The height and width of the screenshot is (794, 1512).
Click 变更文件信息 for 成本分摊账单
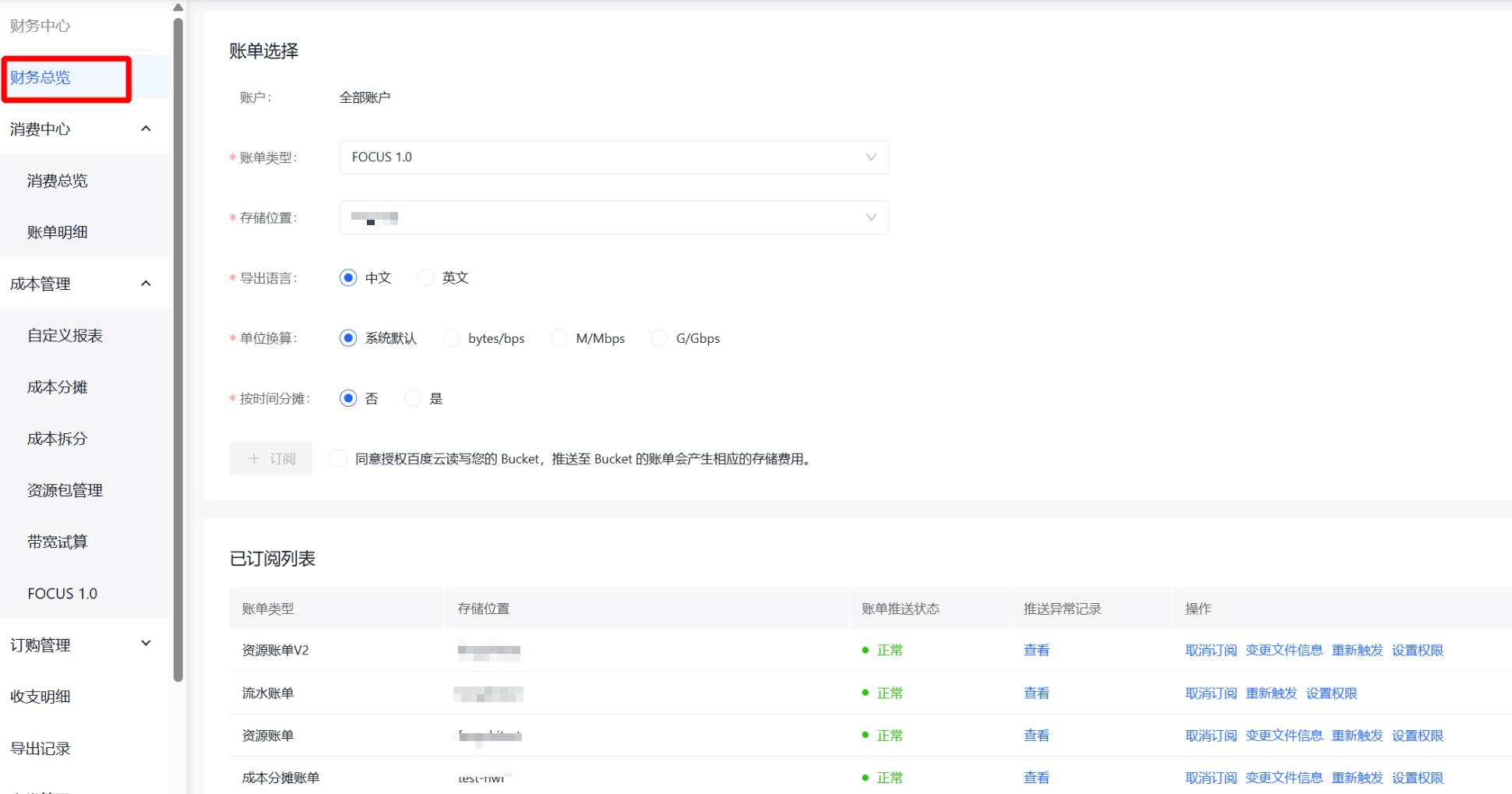click(1284, 778)
